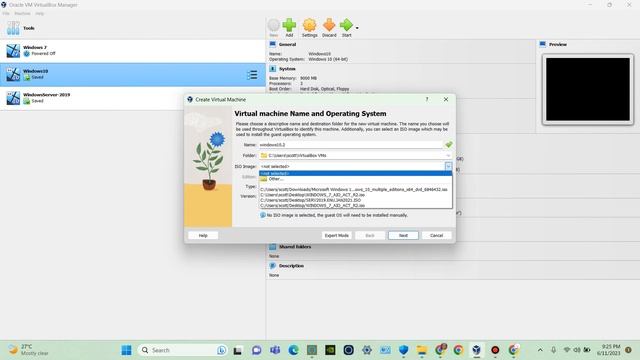Screen dimensions: 640x360
Task: Click the taskbar clock showing 9:25 PM
Action: (609, 350)
